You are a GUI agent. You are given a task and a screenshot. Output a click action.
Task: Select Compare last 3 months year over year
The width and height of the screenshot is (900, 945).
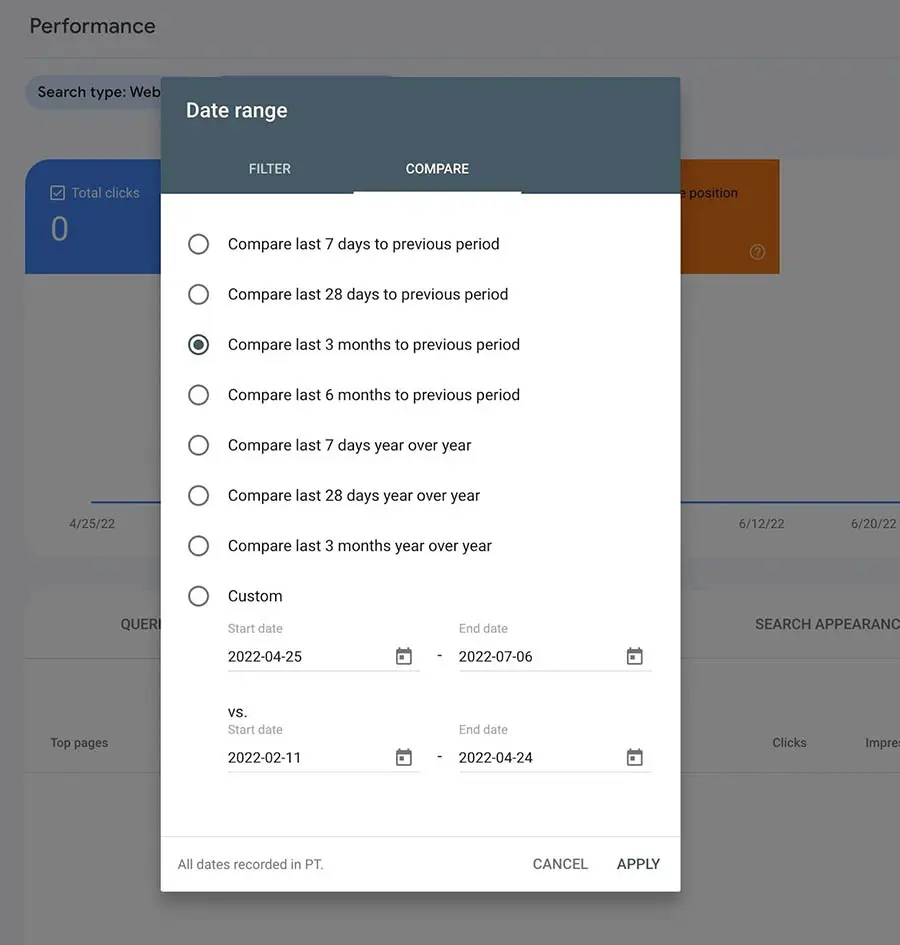199,546
